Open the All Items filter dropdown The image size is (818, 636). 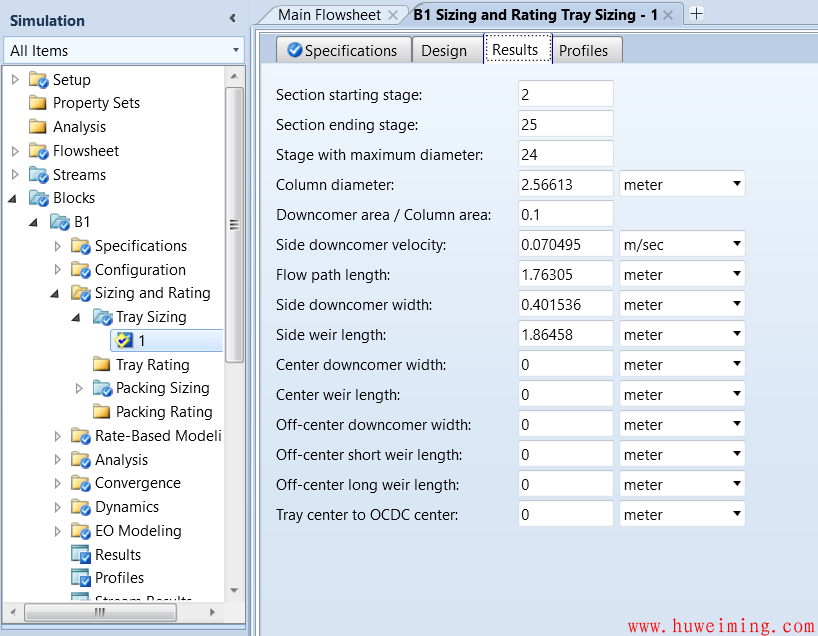pos(236,50)
